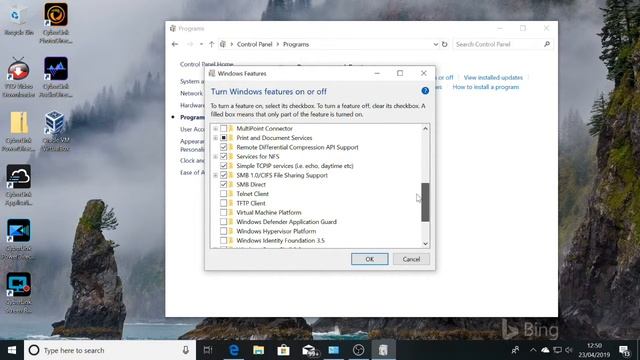This screenshot has height=360, width=640.
Task: Check the Virtual Machine Platform checkbox
Action: tap(224, 213)
